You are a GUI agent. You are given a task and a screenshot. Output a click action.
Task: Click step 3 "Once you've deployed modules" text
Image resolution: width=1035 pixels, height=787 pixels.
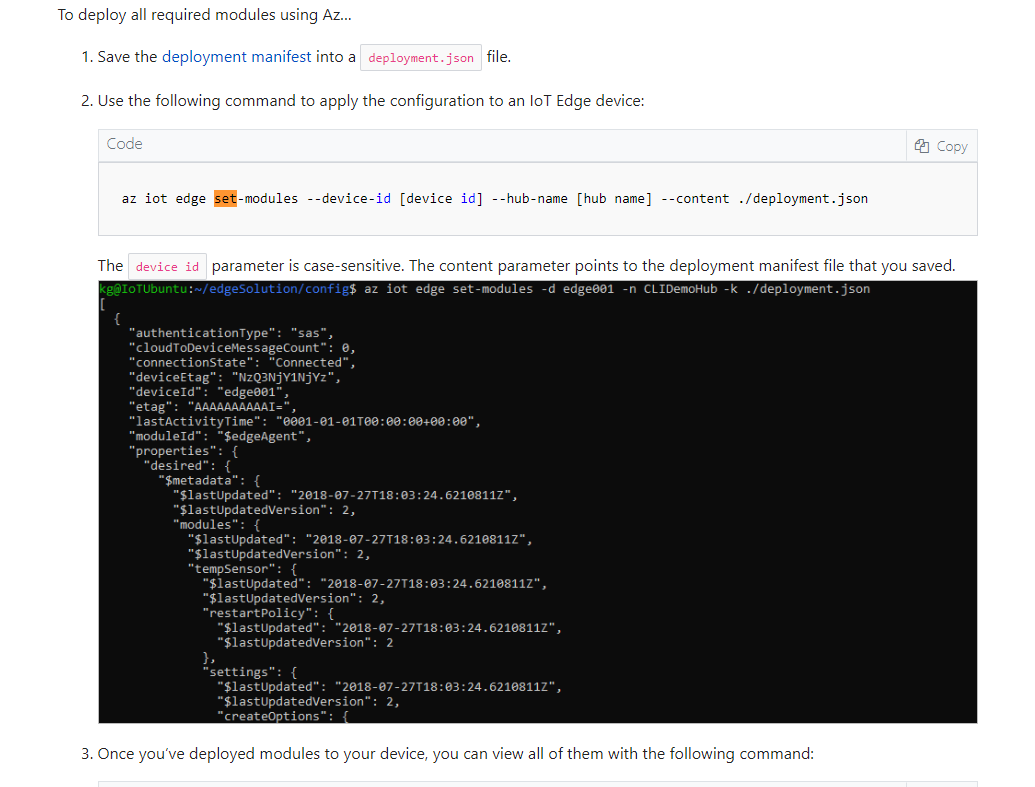455,753
